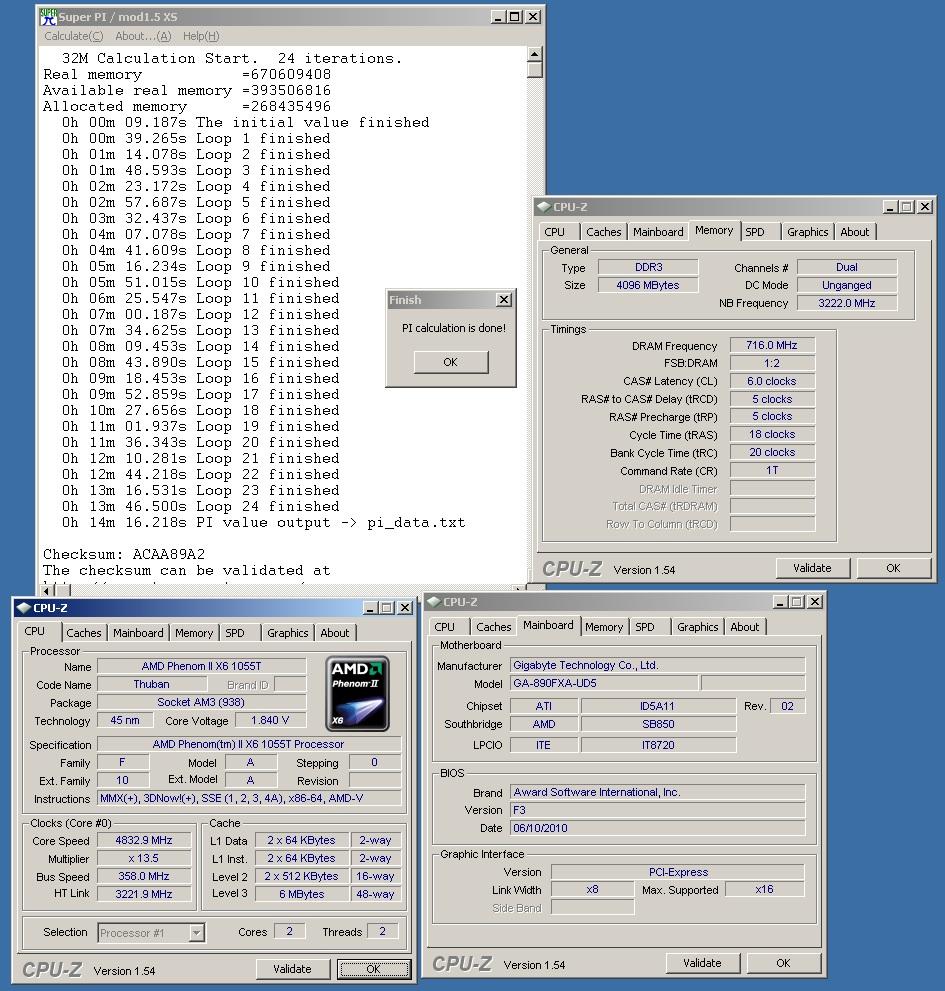
Task: Open About tab in Mainboard window
Action: pos(745,627)
